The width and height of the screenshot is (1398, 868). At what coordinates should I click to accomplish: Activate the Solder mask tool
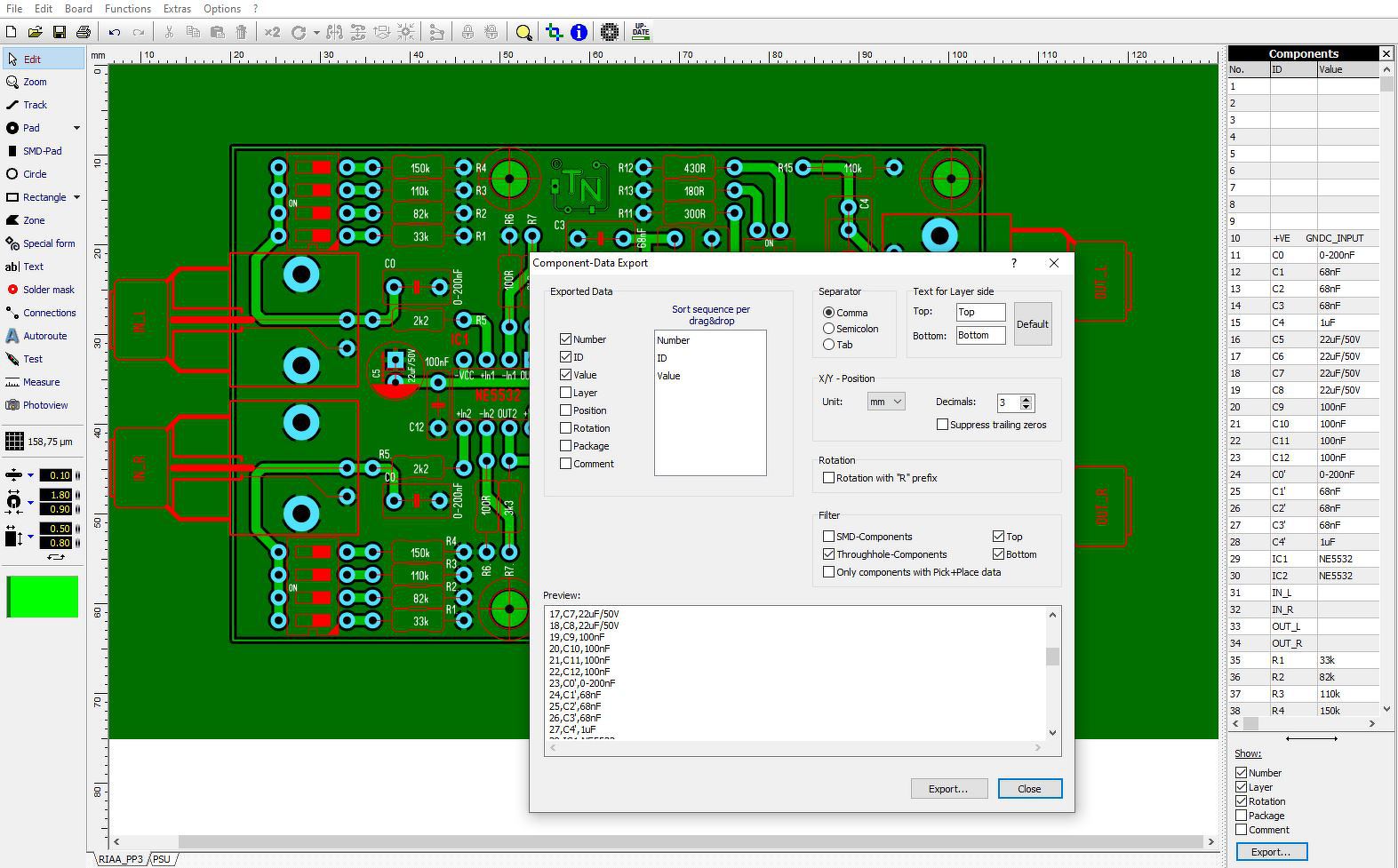pyautogui.click(x=48, y=290)
